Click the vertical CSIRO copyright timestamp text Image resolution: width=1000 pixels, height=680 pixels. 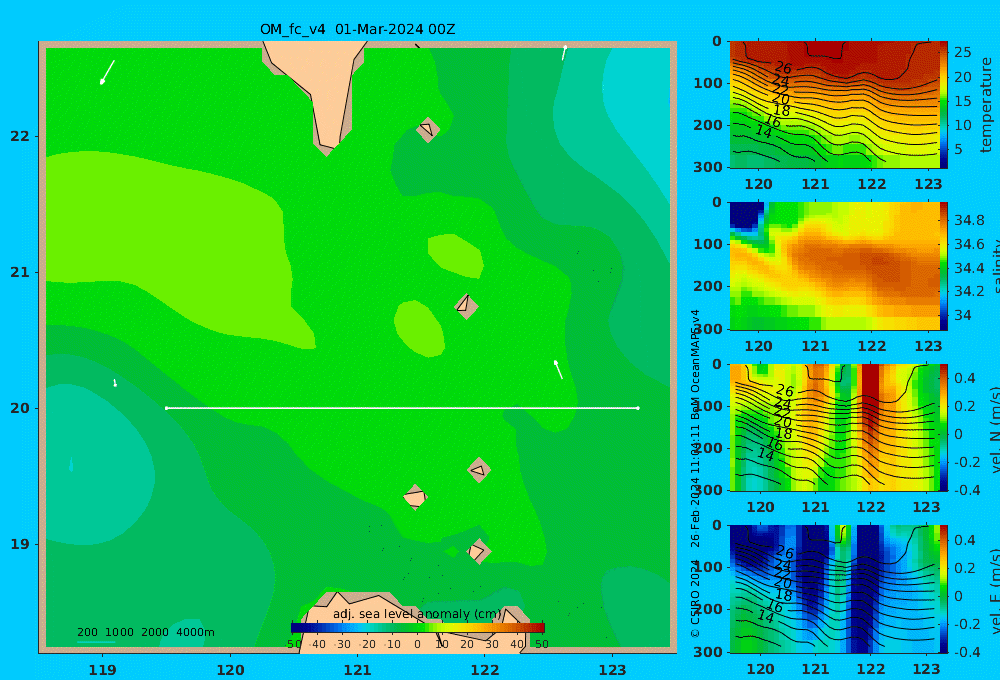click(695, 473)
